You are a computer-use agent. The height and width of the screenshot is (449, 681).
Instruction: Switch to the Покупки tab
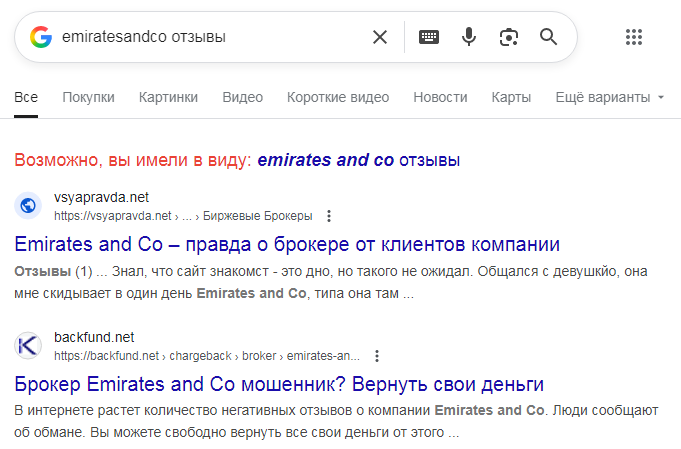pos(89,97)
